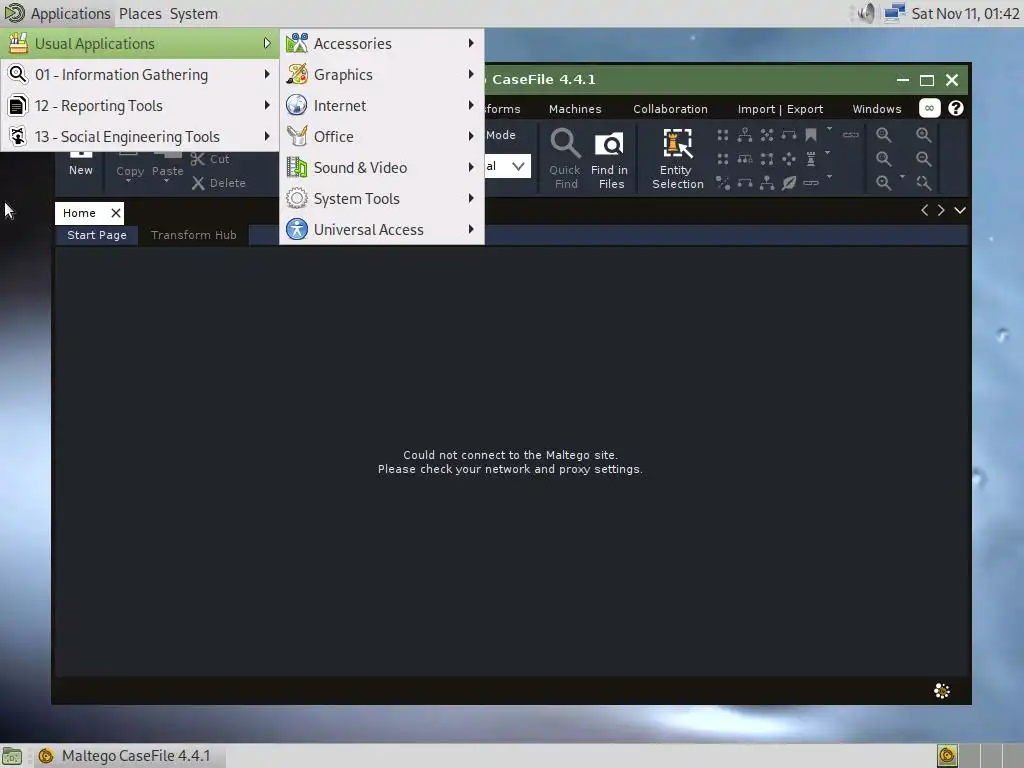Open the System Tools submenu

(x=381, y=199)
